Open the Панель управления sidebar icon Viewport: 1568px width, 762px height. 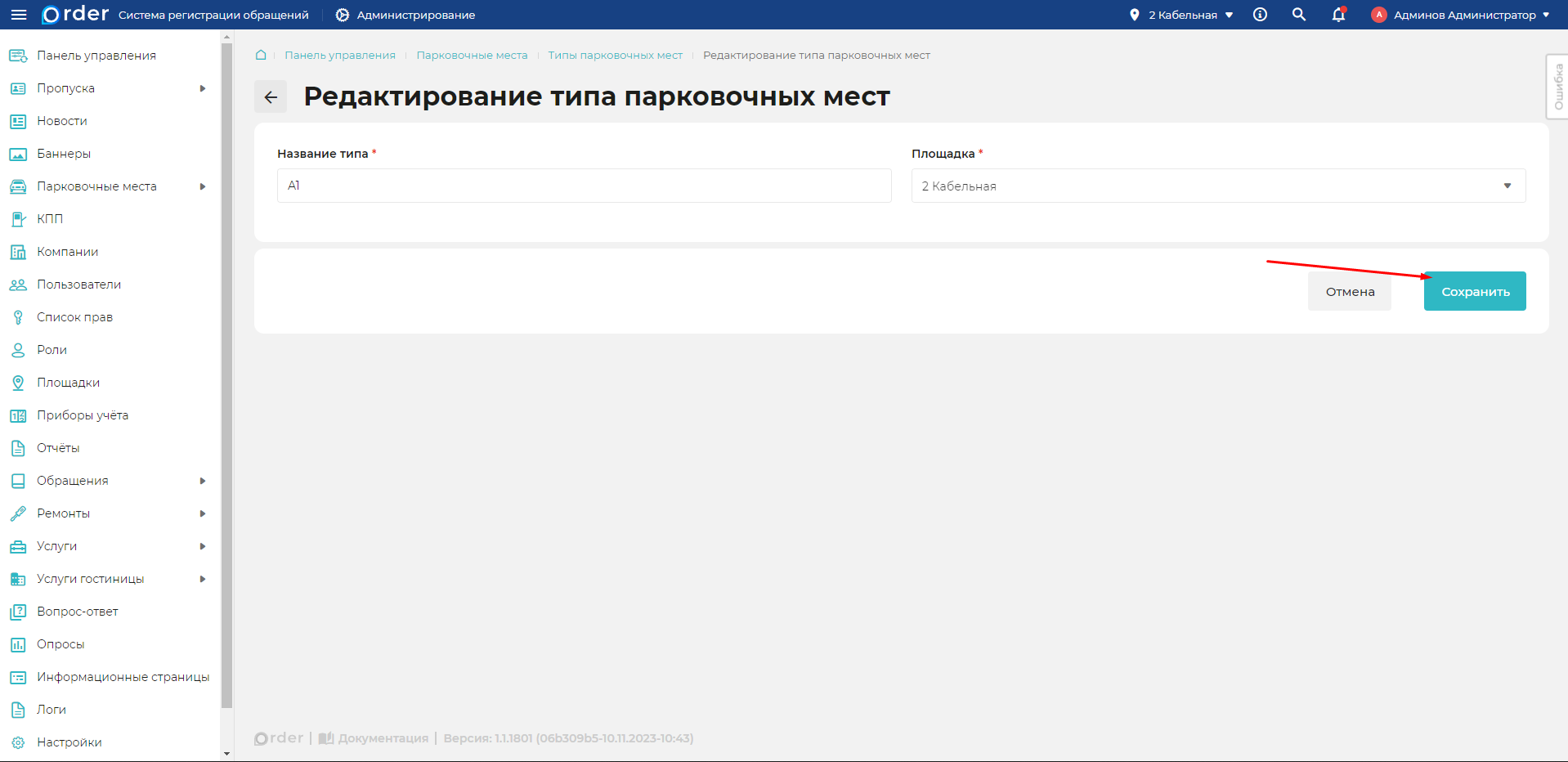point(18,55)
